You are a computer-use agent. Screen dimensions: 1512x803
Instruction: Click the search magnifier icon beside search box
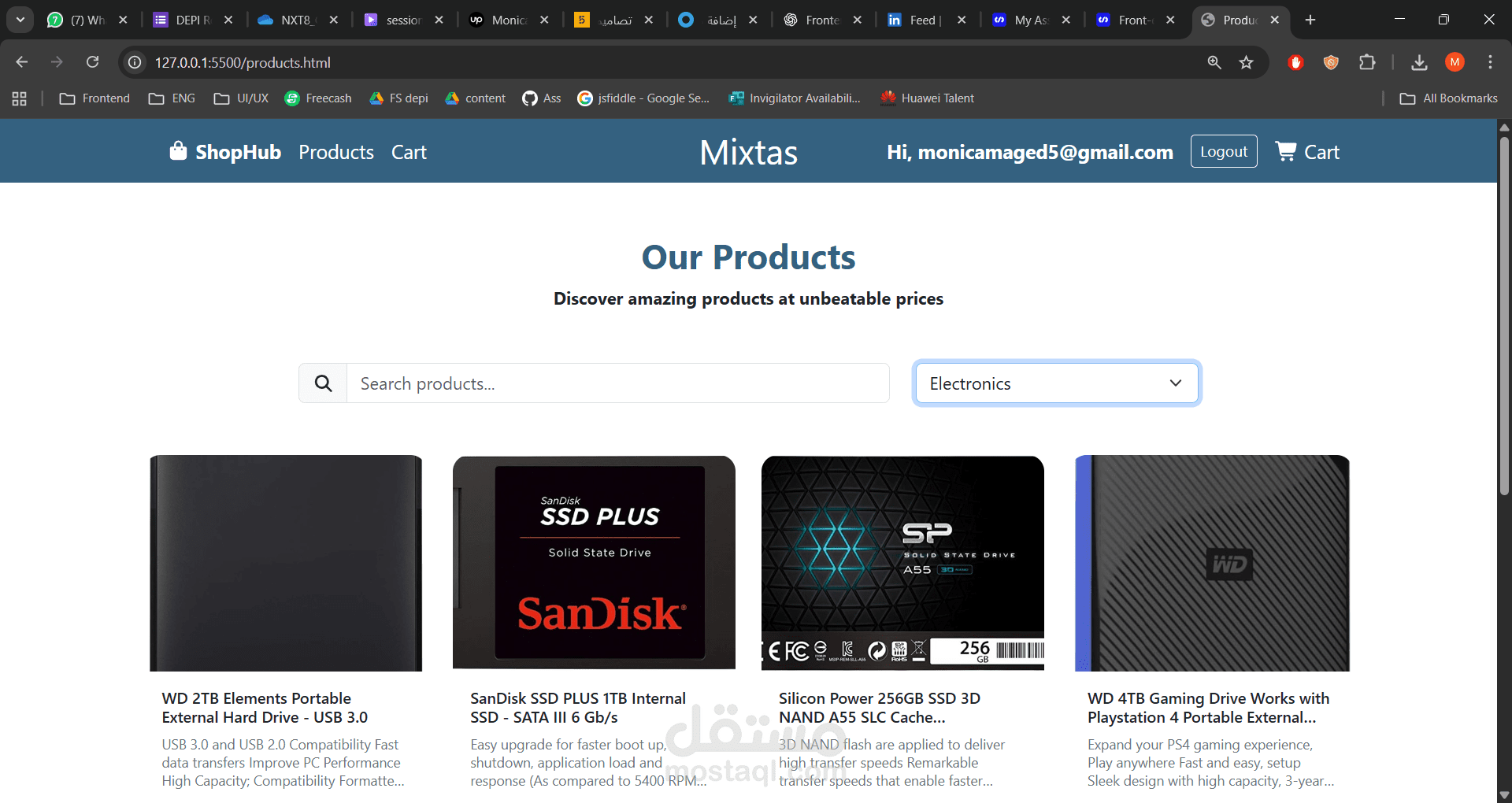point(323,383)
